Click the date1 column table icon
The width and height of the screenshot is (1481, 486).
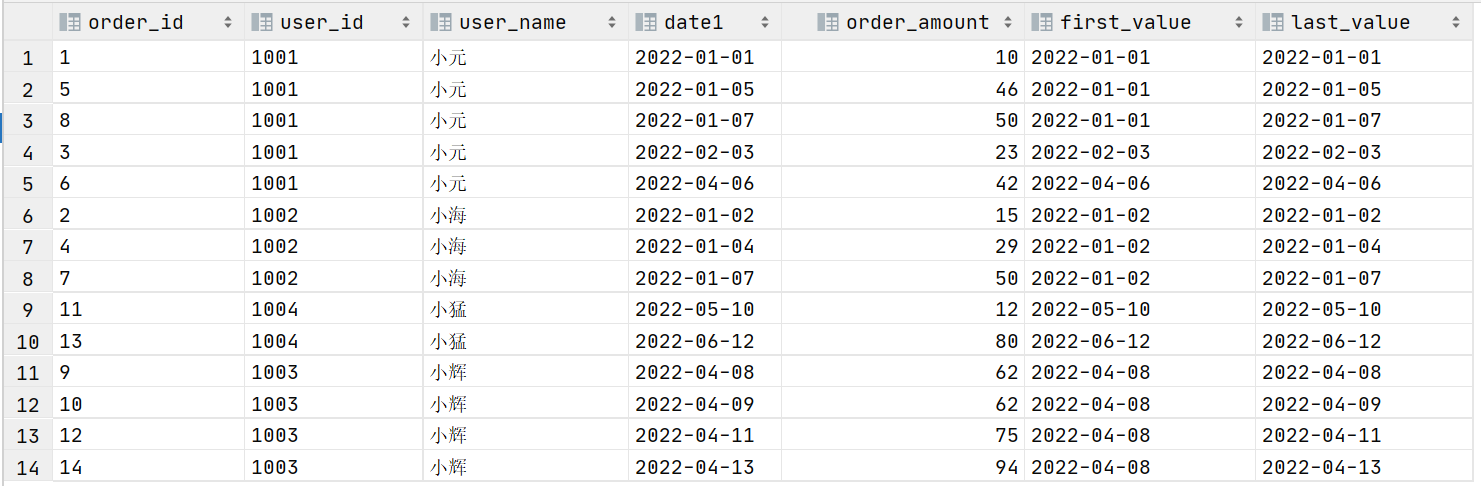pyautogui.click(x=646, y=22)
